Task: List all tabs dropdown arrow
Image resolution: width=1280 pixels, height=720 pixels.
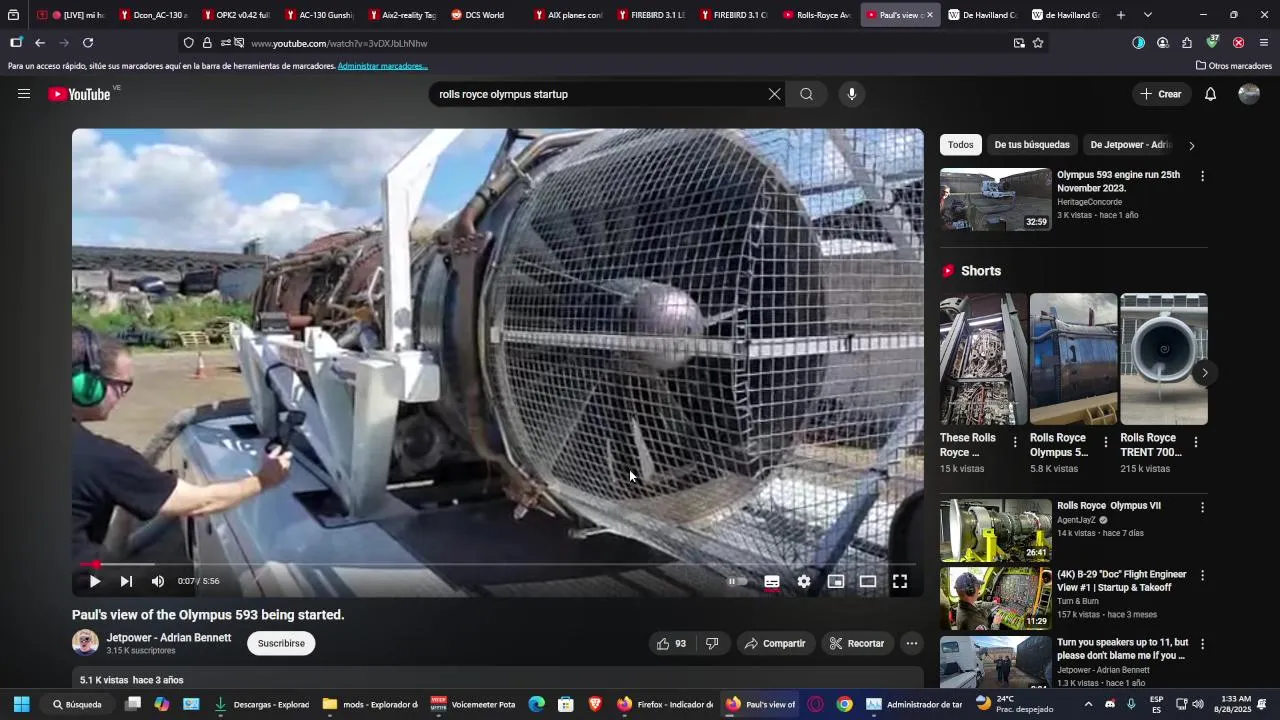Action: click(x=1148, y=15)
